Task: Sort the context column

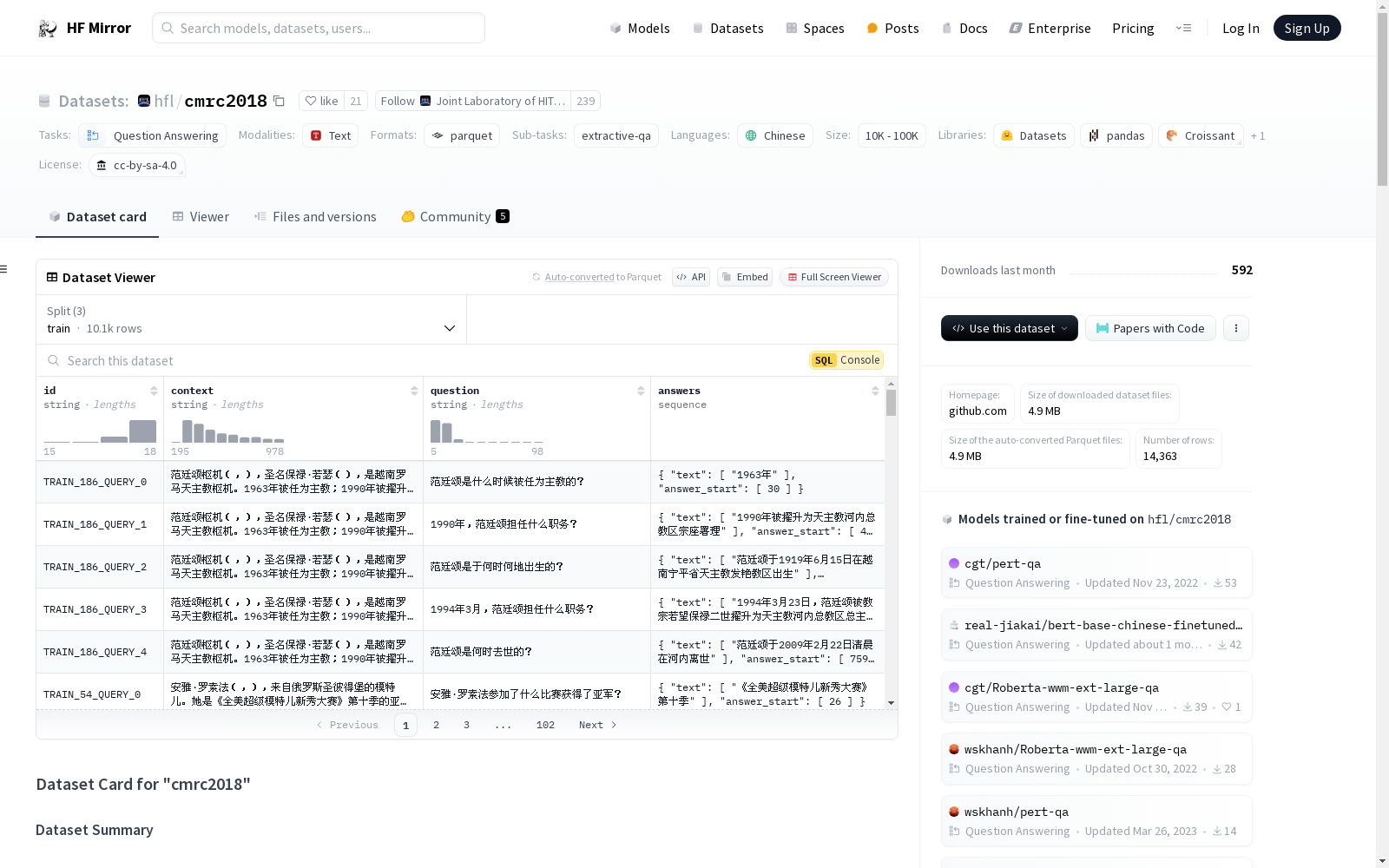Action: [414, 391]
